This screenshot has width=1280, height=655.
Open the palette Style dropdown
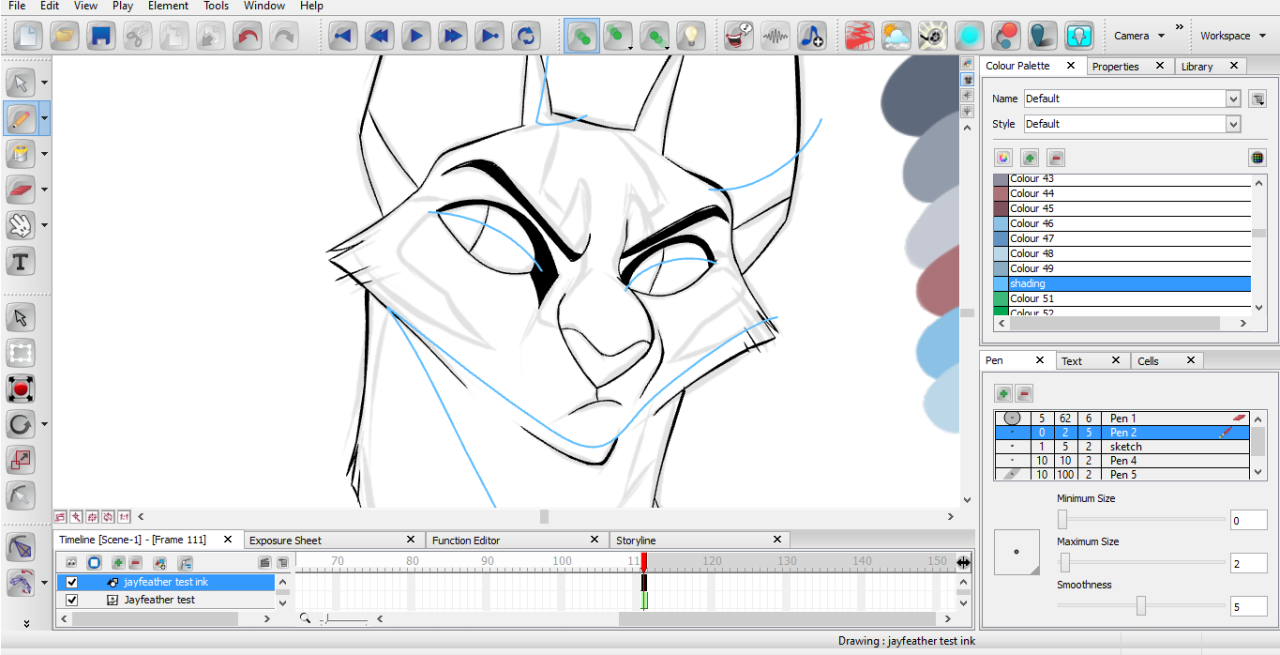(x=1233, y=124)
